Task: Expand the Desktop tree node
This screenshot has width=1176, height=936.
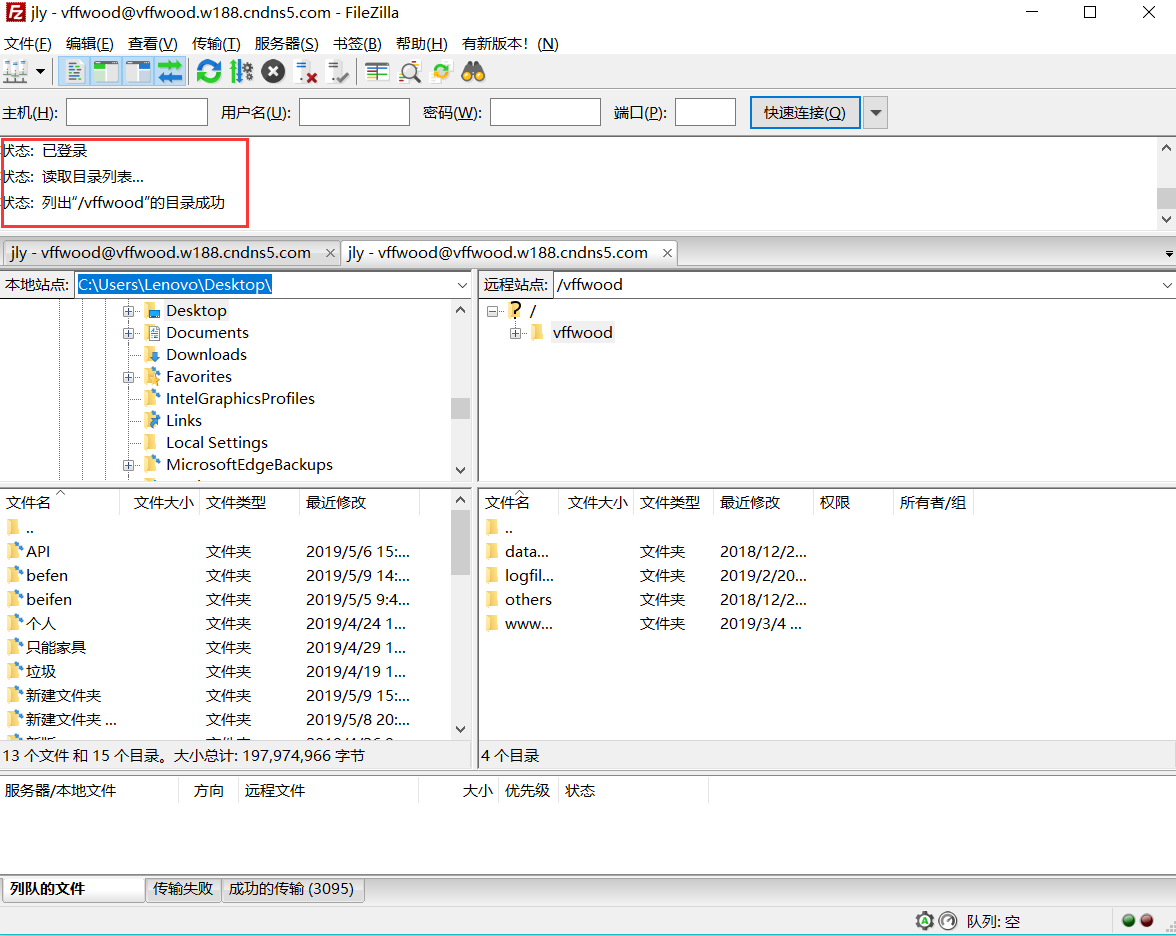Action: pos(128,311)
